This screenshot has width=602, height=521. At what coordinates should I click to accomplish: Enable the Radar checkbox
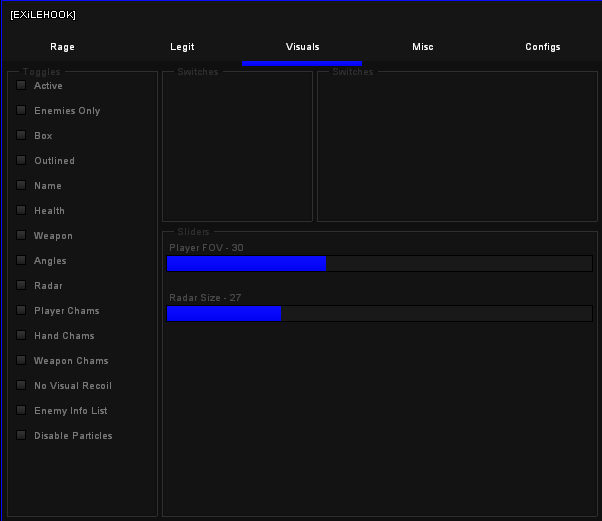(21, 285)
